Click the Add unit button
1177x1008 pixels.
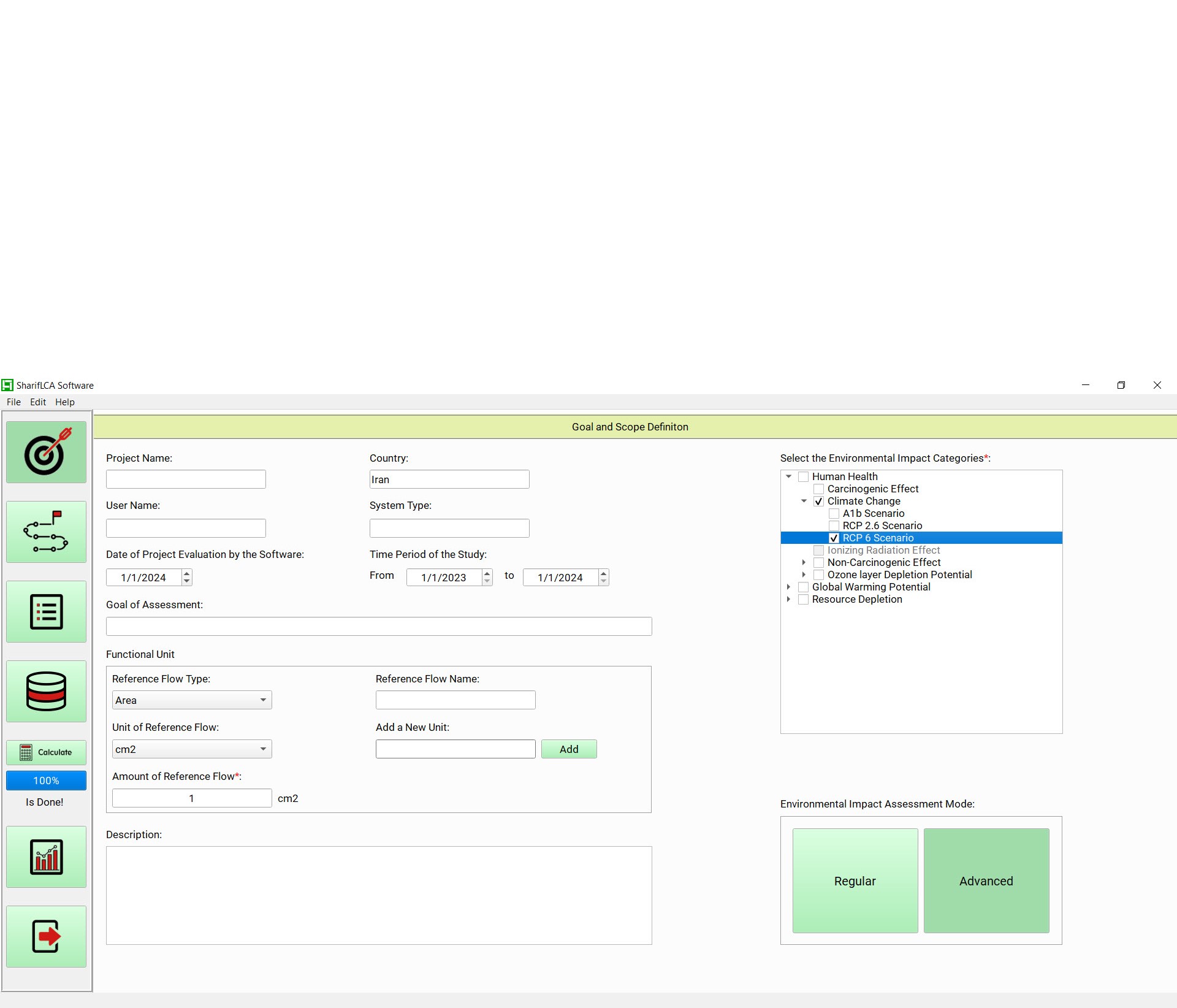[568, 749]
